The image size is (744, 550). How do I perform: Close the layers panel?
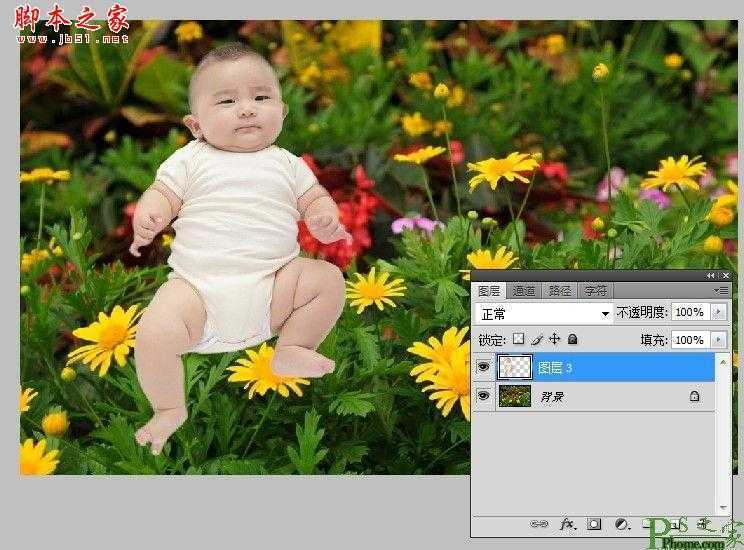tap(725, 275)
